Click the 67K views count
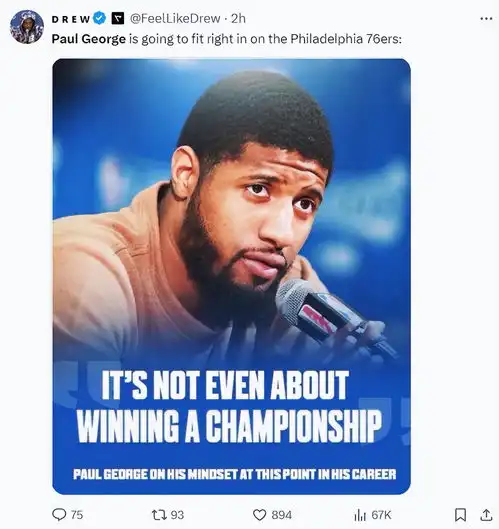 coord(381,515)
